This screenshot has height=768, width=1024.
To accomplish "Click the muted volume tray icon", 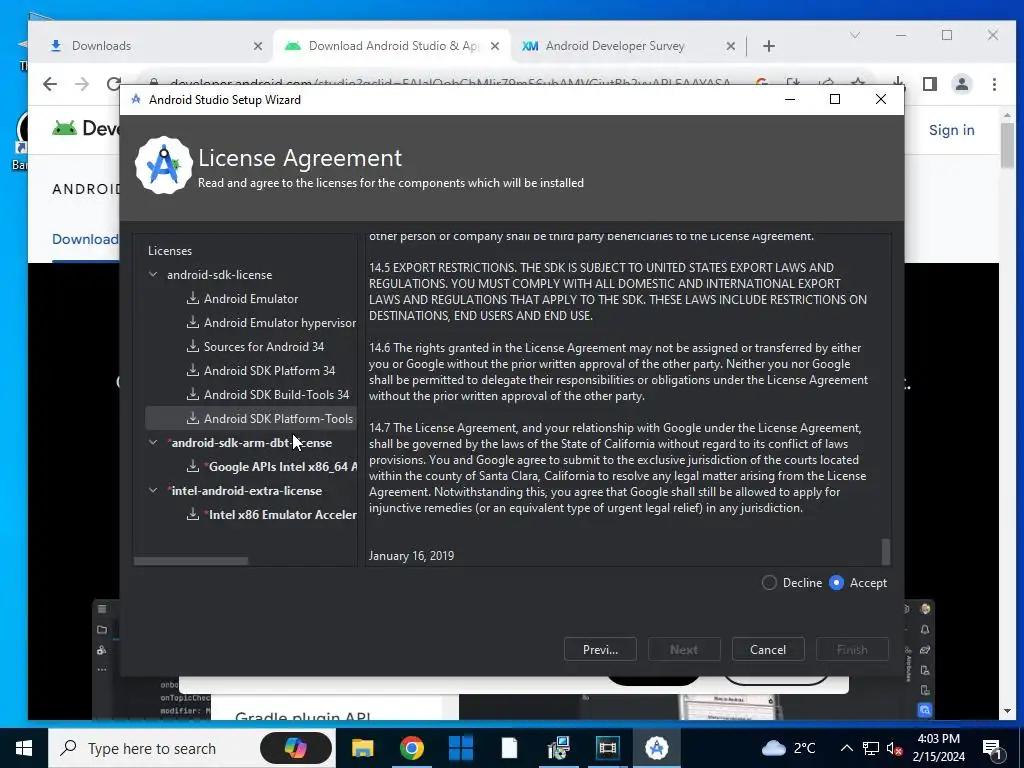I will pos(894,748).
